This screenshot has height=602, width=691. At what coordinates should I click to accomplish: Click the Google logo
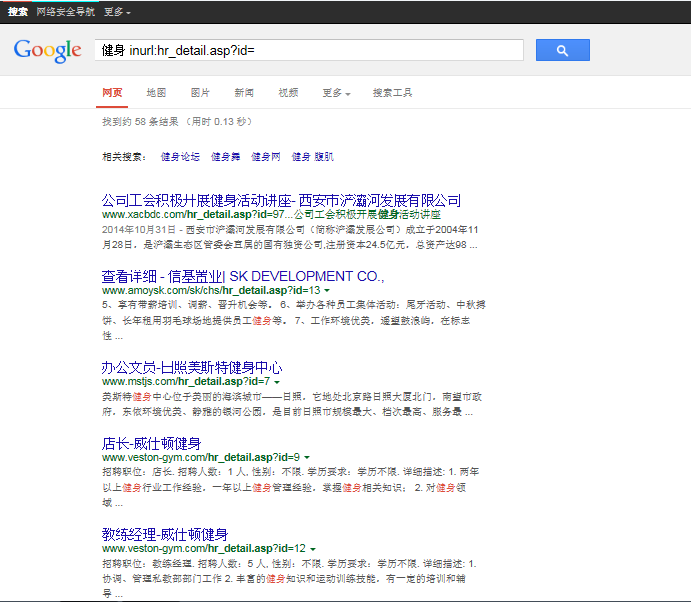(47, 50)
